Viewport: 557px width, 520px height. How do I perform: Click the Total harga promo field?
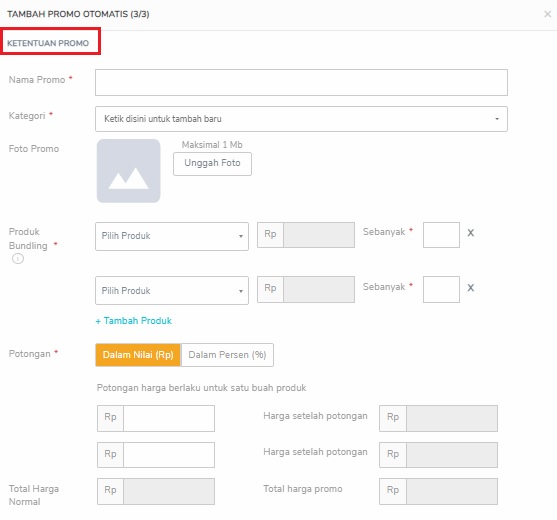pyautogui.click(x=451, y=492)
